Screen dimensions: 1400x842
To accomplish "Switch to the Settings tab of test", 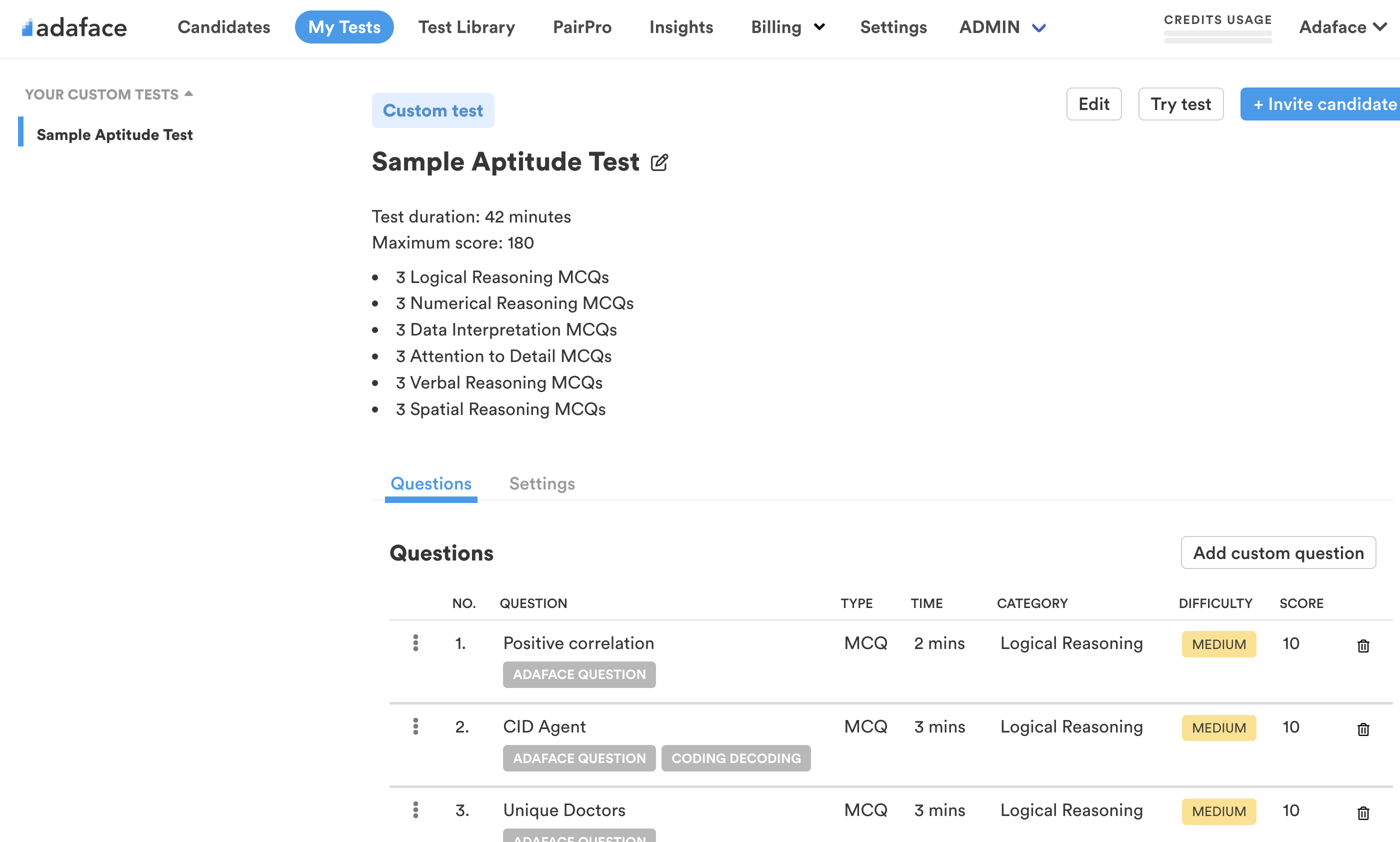I will coord(541,483).
